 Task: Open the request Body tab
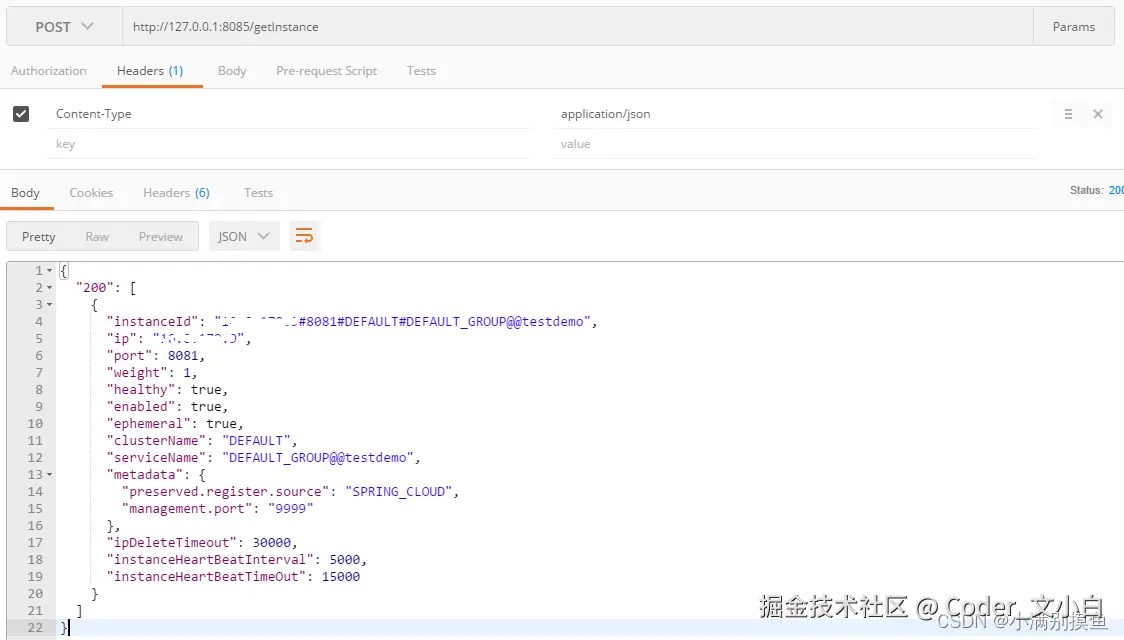click(x=232, y=71)
